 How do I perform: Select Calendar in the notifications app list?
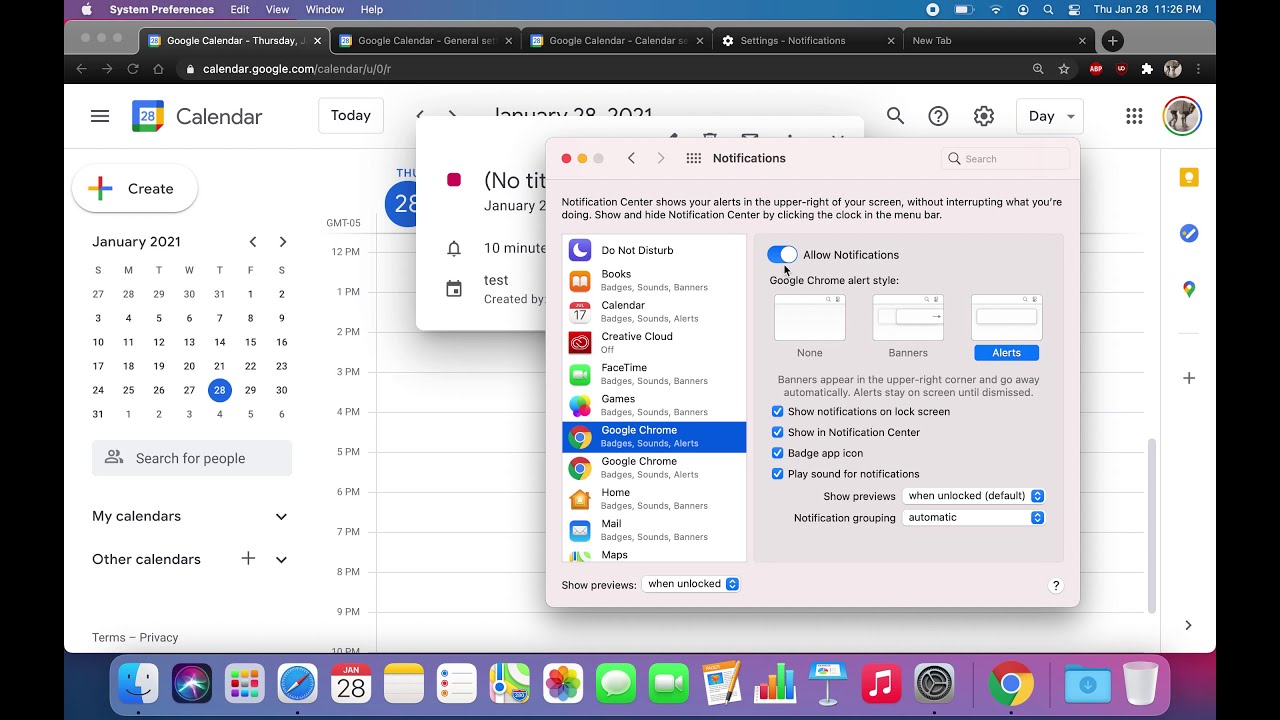coord(654,312)
